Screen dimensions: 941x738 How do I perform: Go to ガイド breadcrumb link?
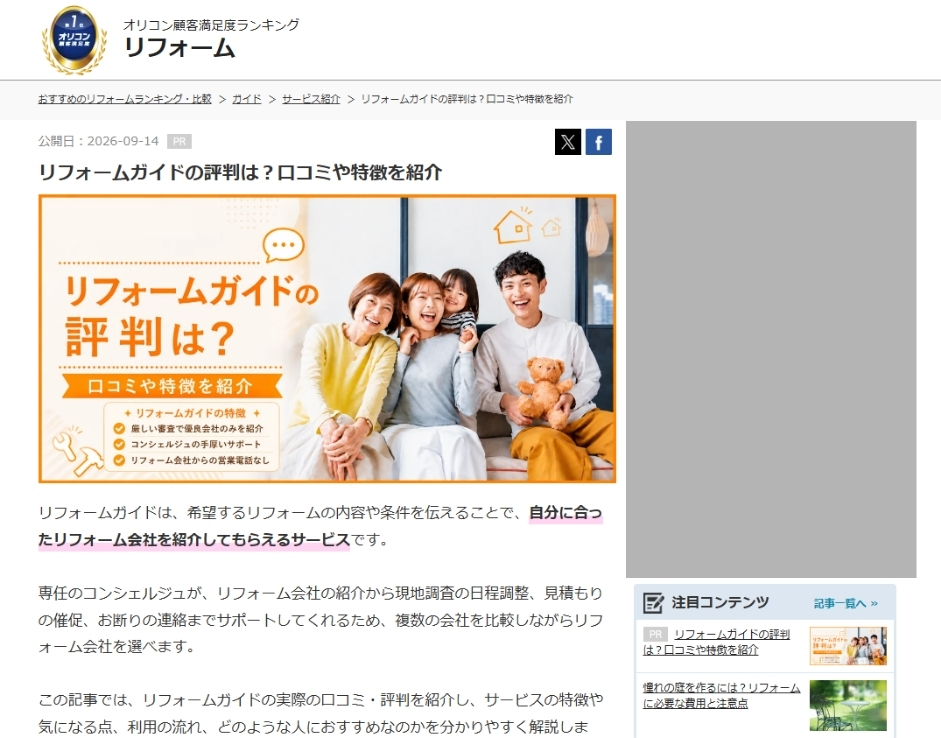tap(247, 99)
